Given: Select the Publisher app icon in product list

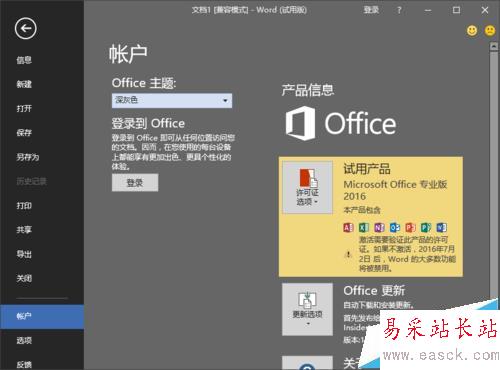Looking at the screenshot, I should (x=426, y=227).
